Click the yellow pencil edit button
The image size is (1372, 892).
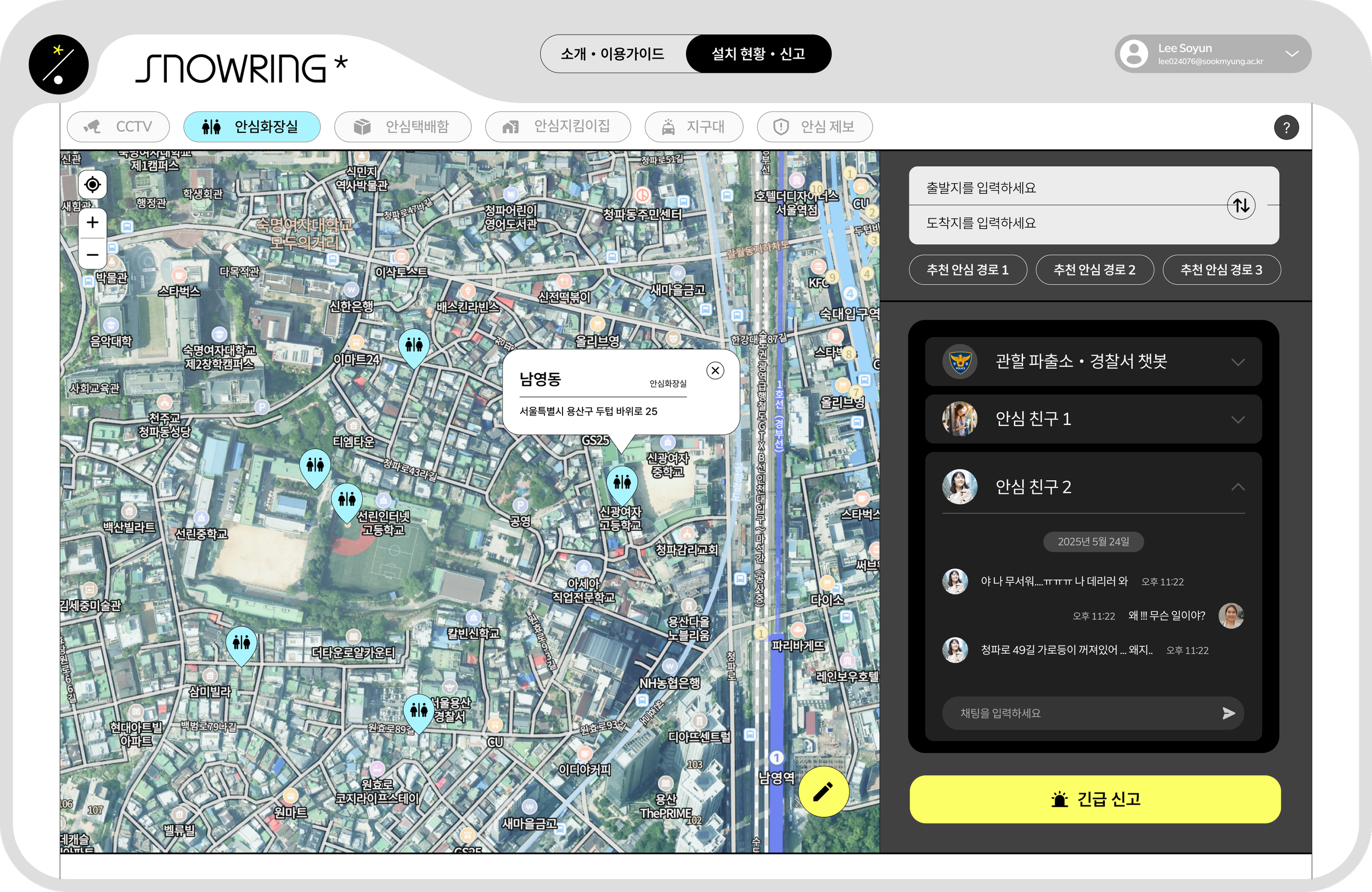tap(823, 792)
